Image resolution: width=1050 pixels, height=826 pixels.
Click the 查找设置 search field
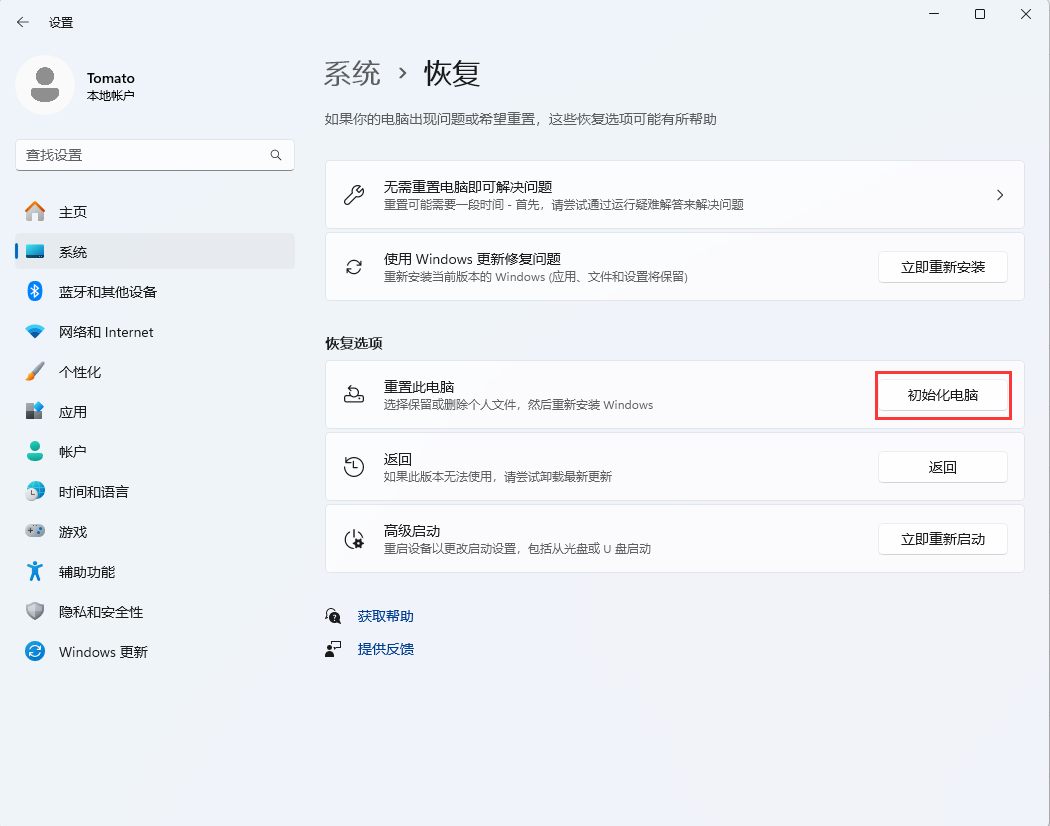pos(140,155)
